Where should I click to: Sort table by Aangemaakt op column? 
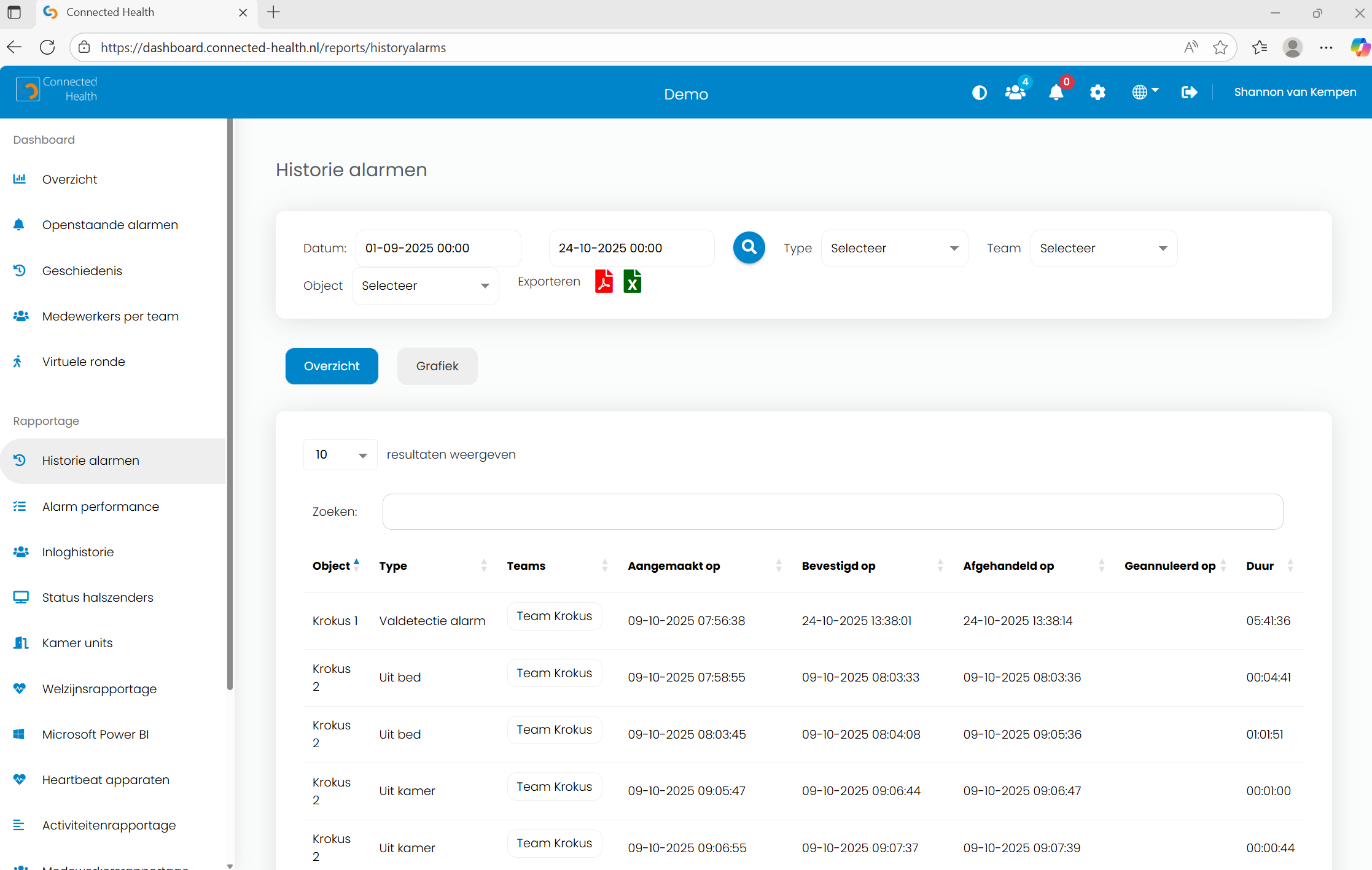pos(674,566)
